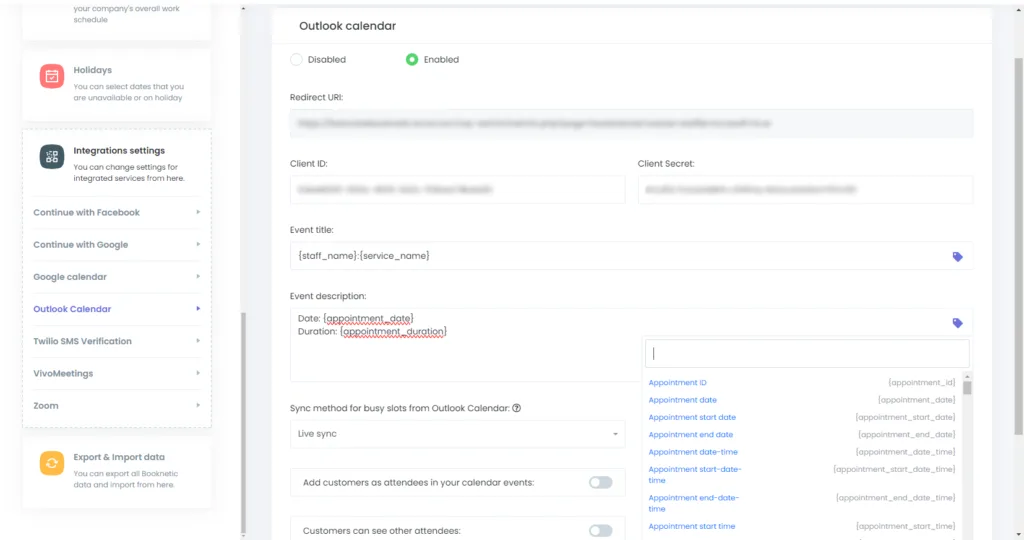The image size is (1024, 540).
Task: Expand Zoom integration arrow
Action: click(x=198, y=405)
